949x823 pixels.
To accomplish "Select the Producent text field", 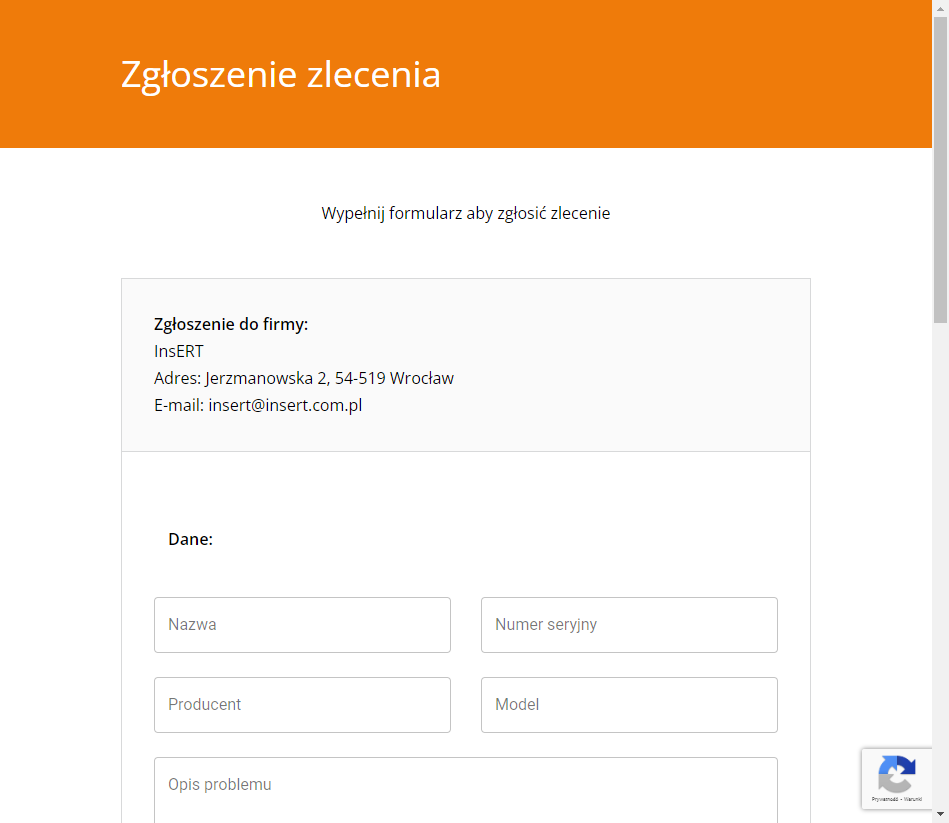I will point(302,705).
